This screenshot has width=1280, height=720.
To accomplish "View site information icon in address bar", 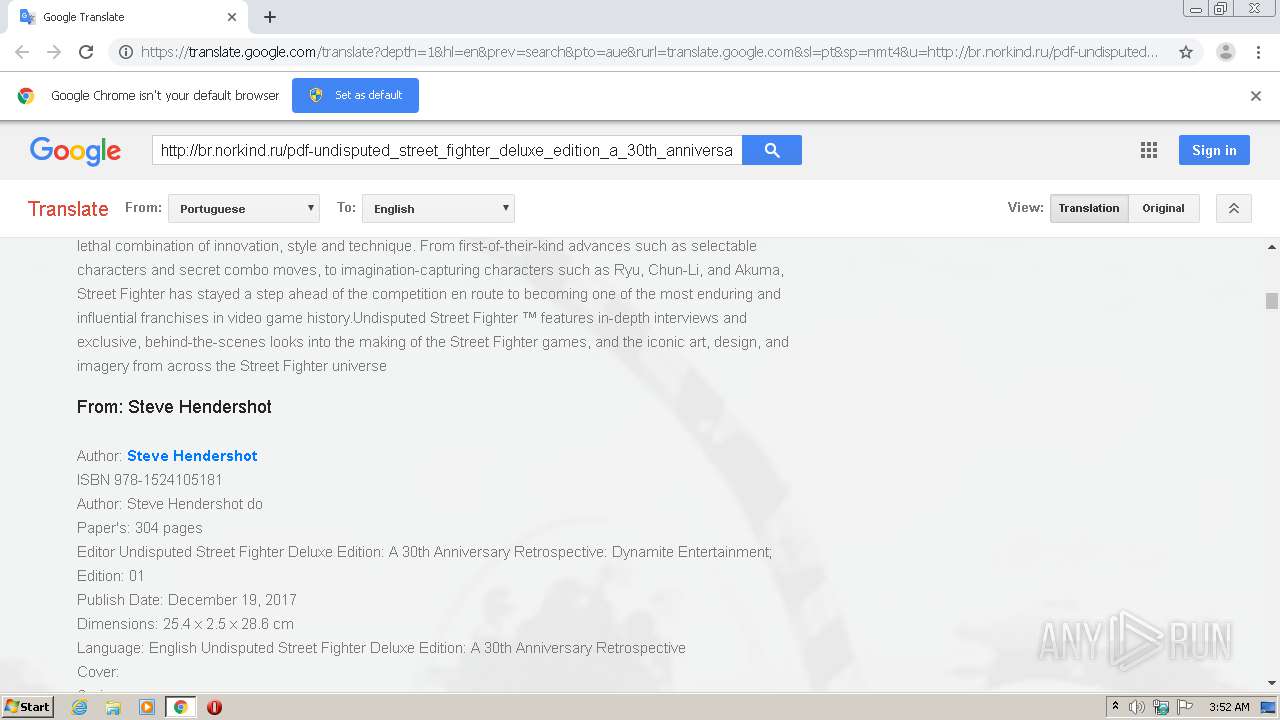I will (125, 52).
